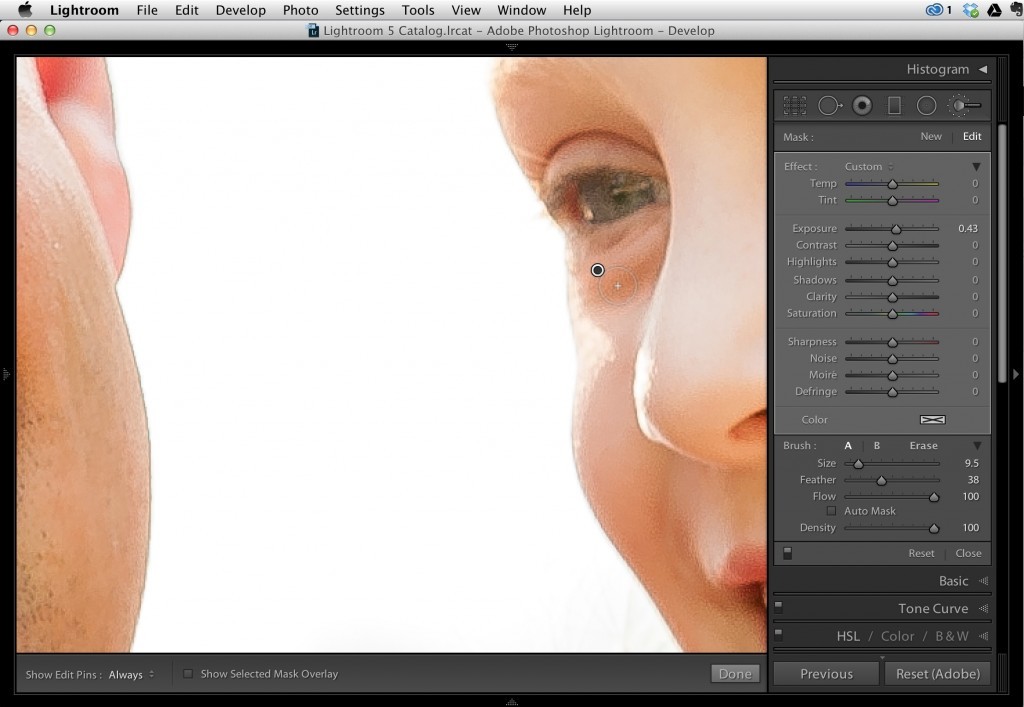Show filmstrip via bottom arrow
1024x707 pixels.
coord(511,702)
